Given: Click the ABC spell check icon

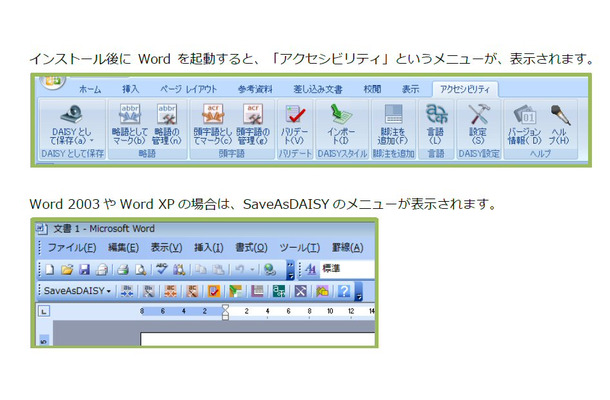Looking at the screenshot, I should tap(161, 269).
